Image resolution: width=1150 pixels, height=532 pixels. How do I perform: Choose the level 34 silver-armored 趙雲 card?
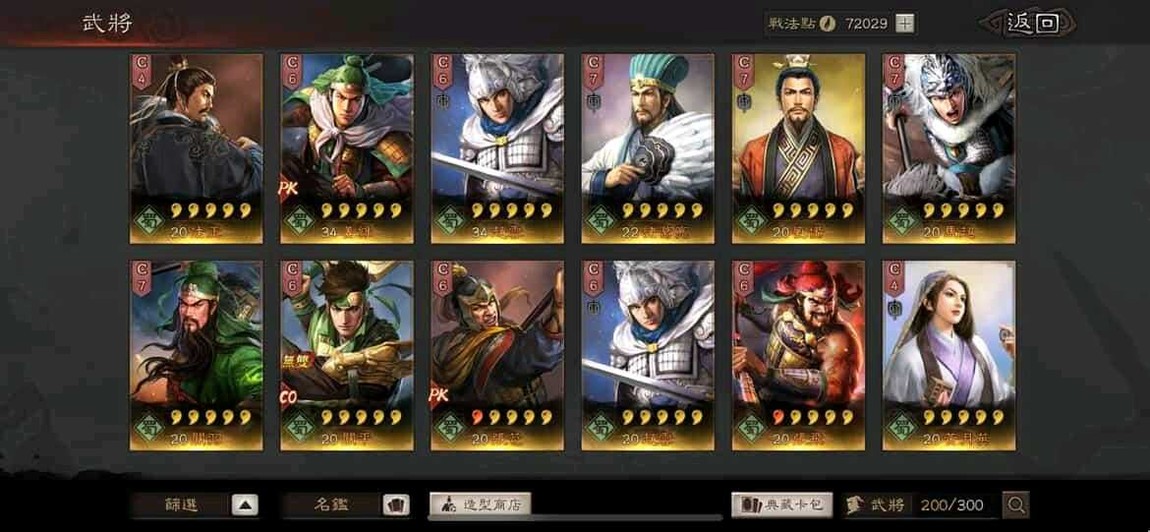(497, 148)
